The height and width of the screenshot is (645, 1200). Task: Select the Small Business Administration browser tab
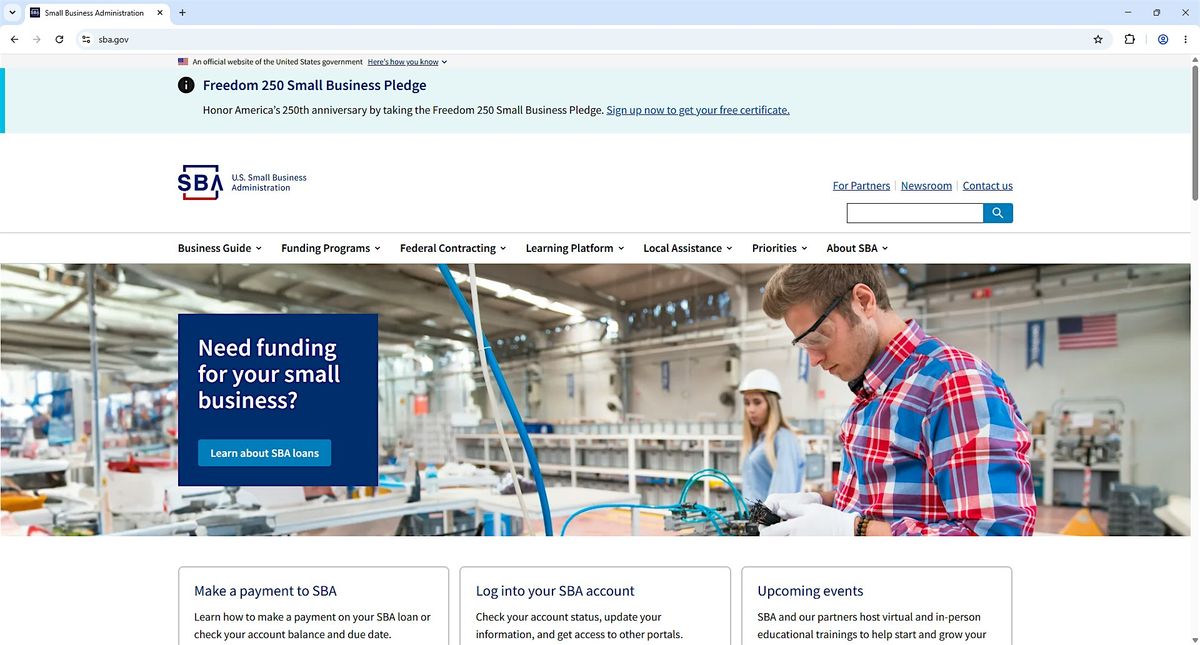pos(98,13)
